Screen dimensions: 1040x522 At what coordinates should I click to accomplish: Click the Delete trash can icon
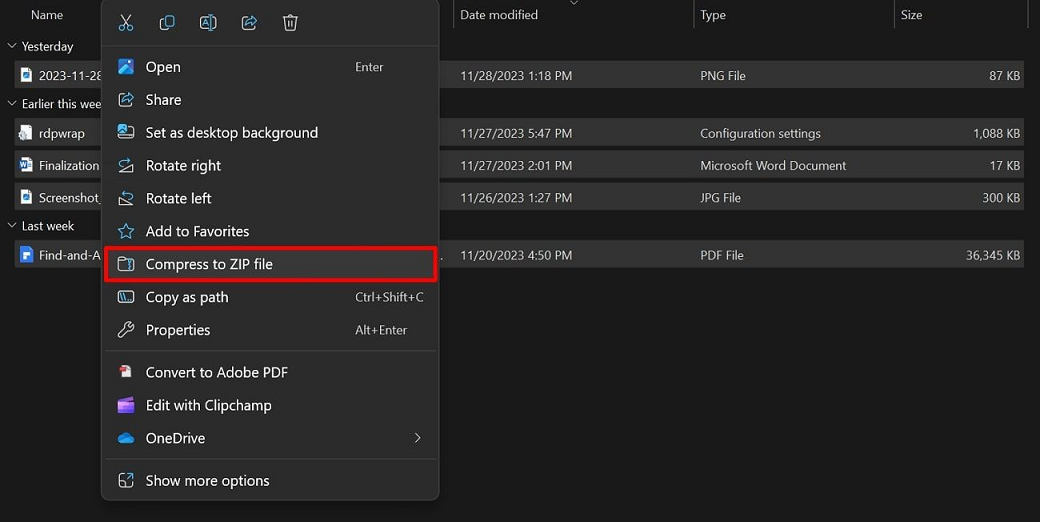(290, 23)
